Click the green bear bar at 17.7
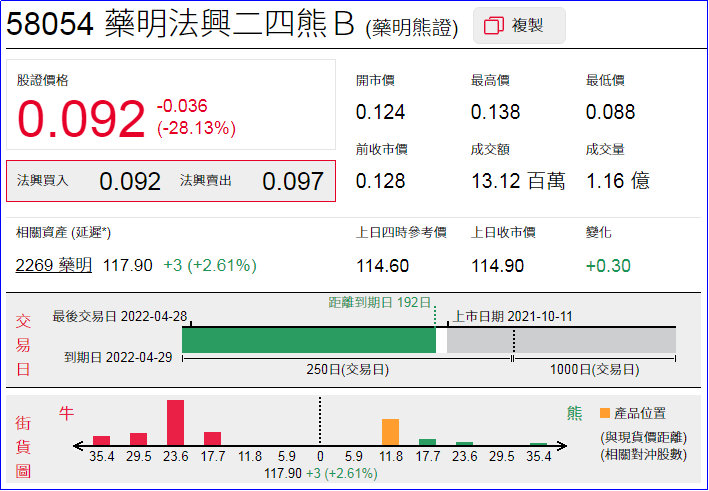The height and width of the screenshot is (491, 709). point(428,442)
